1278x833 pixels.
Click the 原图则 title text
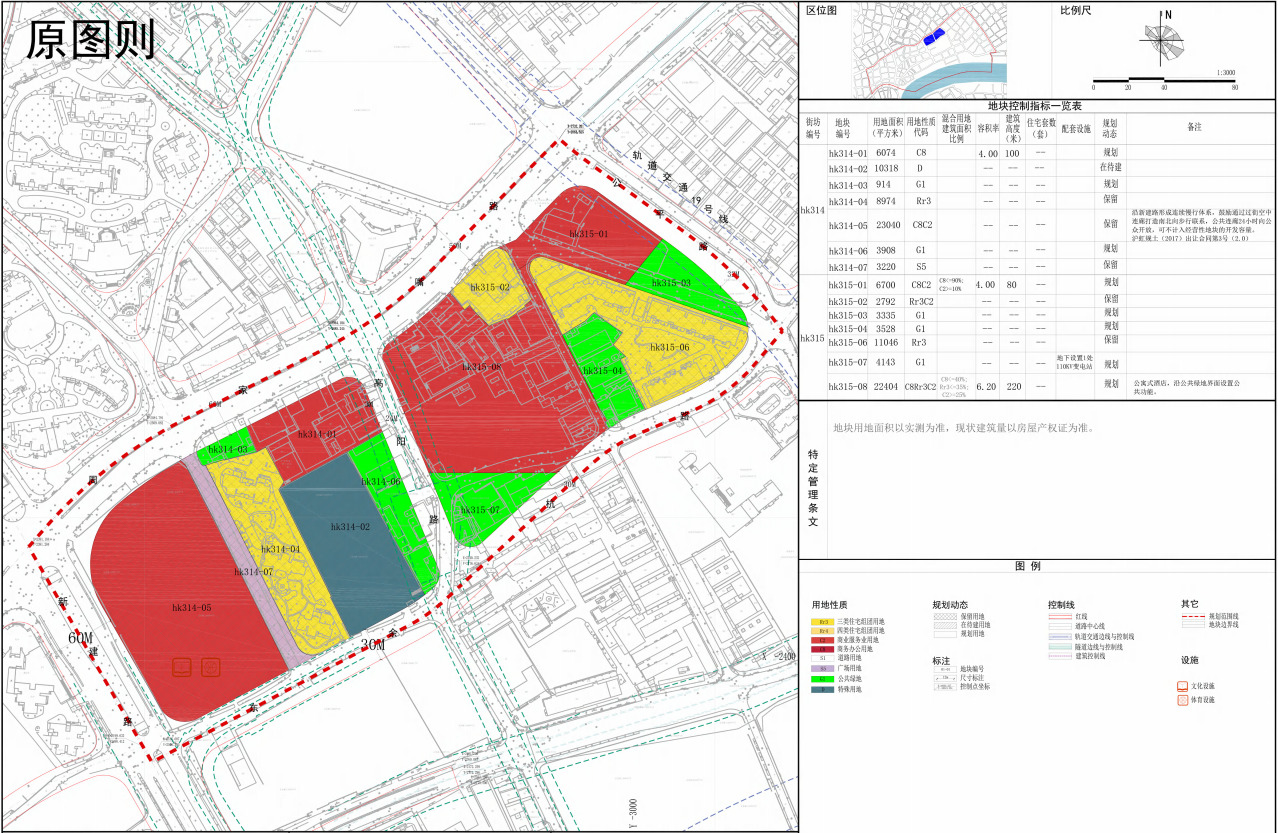click(90, 40)
